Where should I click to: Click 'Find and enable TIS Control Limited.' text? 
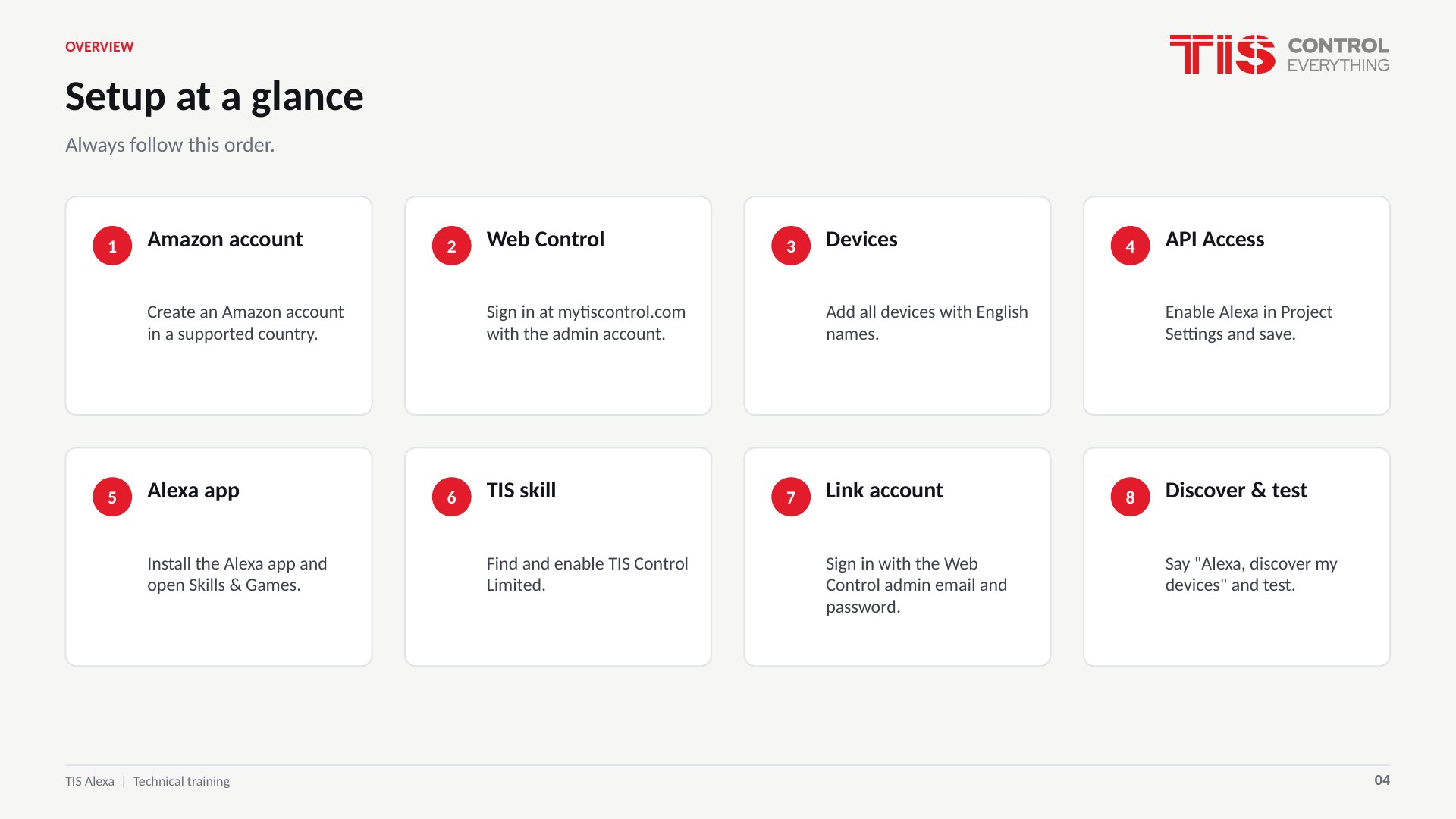(x=587, y=574)
